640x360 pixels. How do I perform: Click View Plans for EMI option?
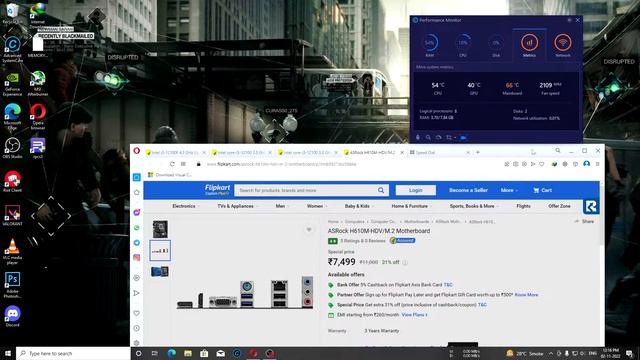[414, 315]
